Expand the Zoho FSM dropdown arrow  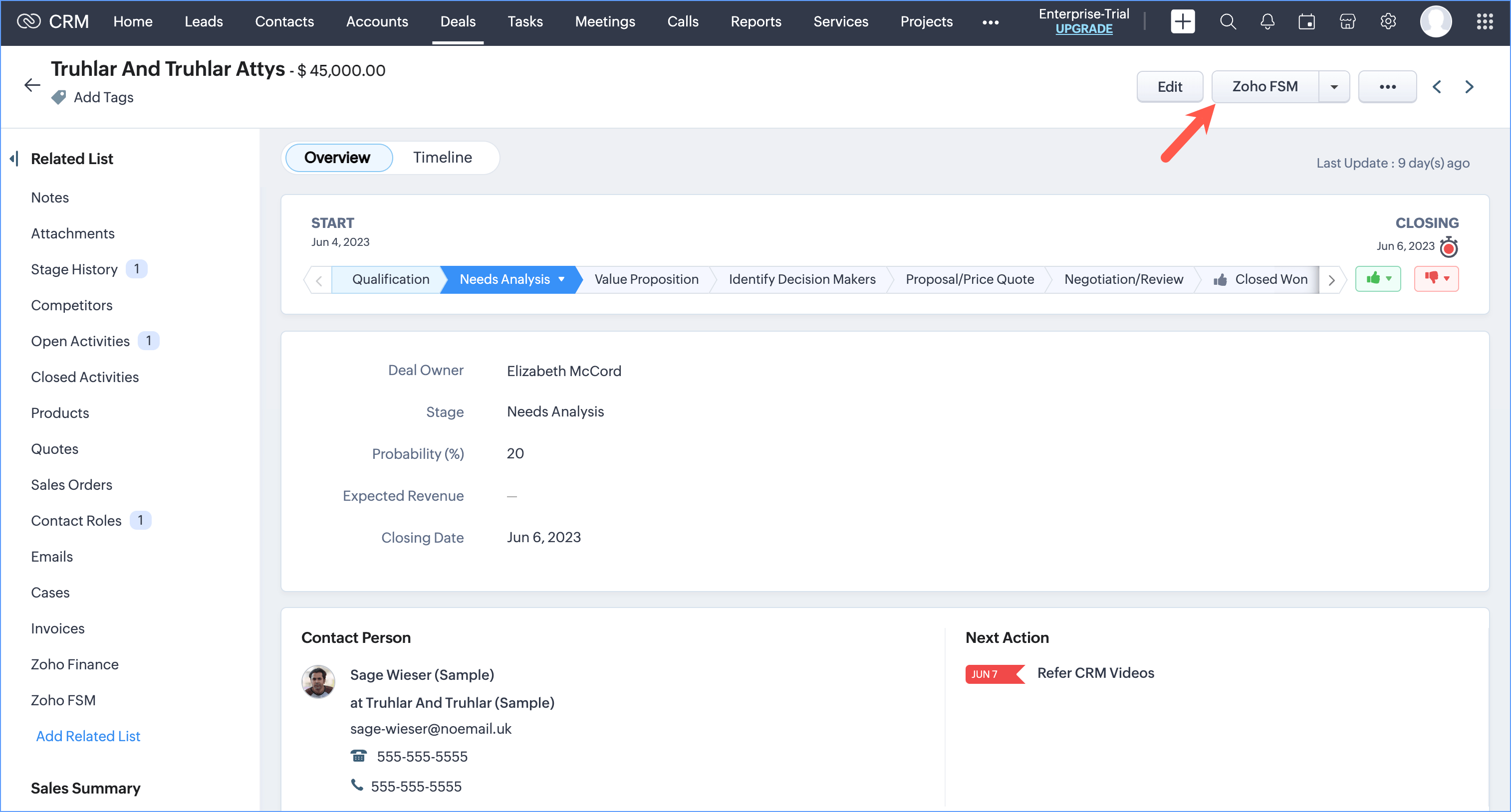[x=1334, y=87]
